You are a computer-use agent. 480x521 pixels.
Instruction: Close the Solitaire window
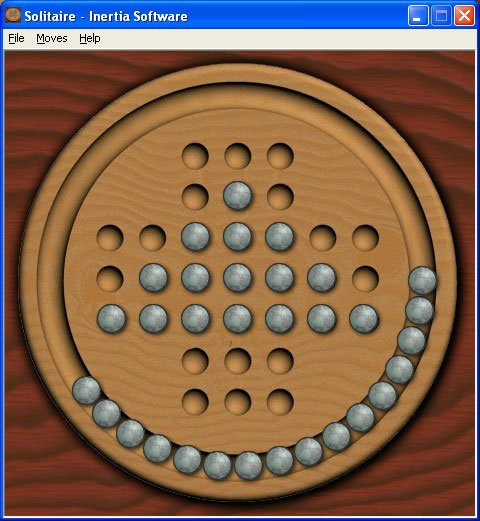point(464,15)
